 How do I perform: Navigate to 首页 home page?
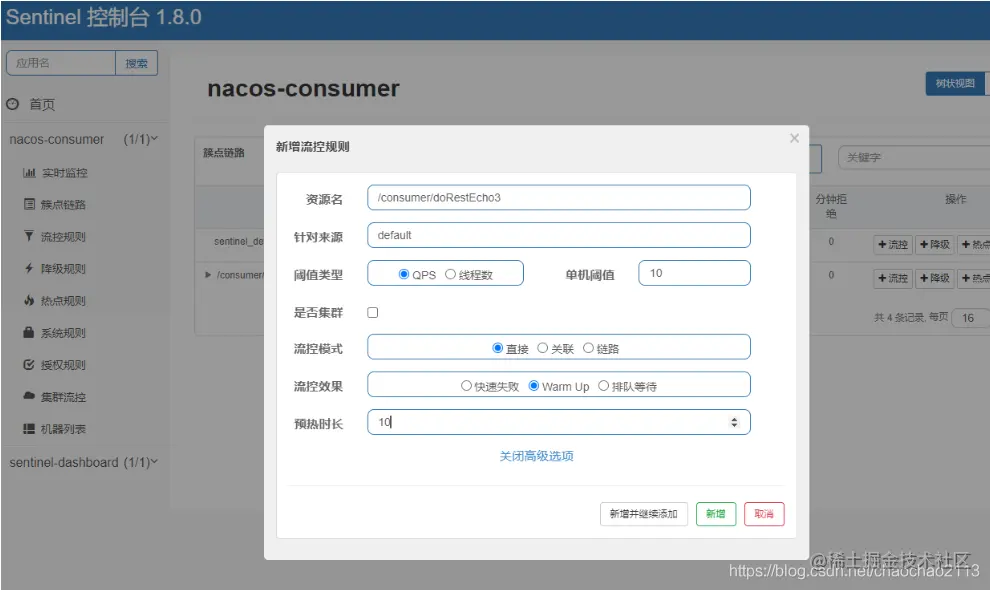37,103
